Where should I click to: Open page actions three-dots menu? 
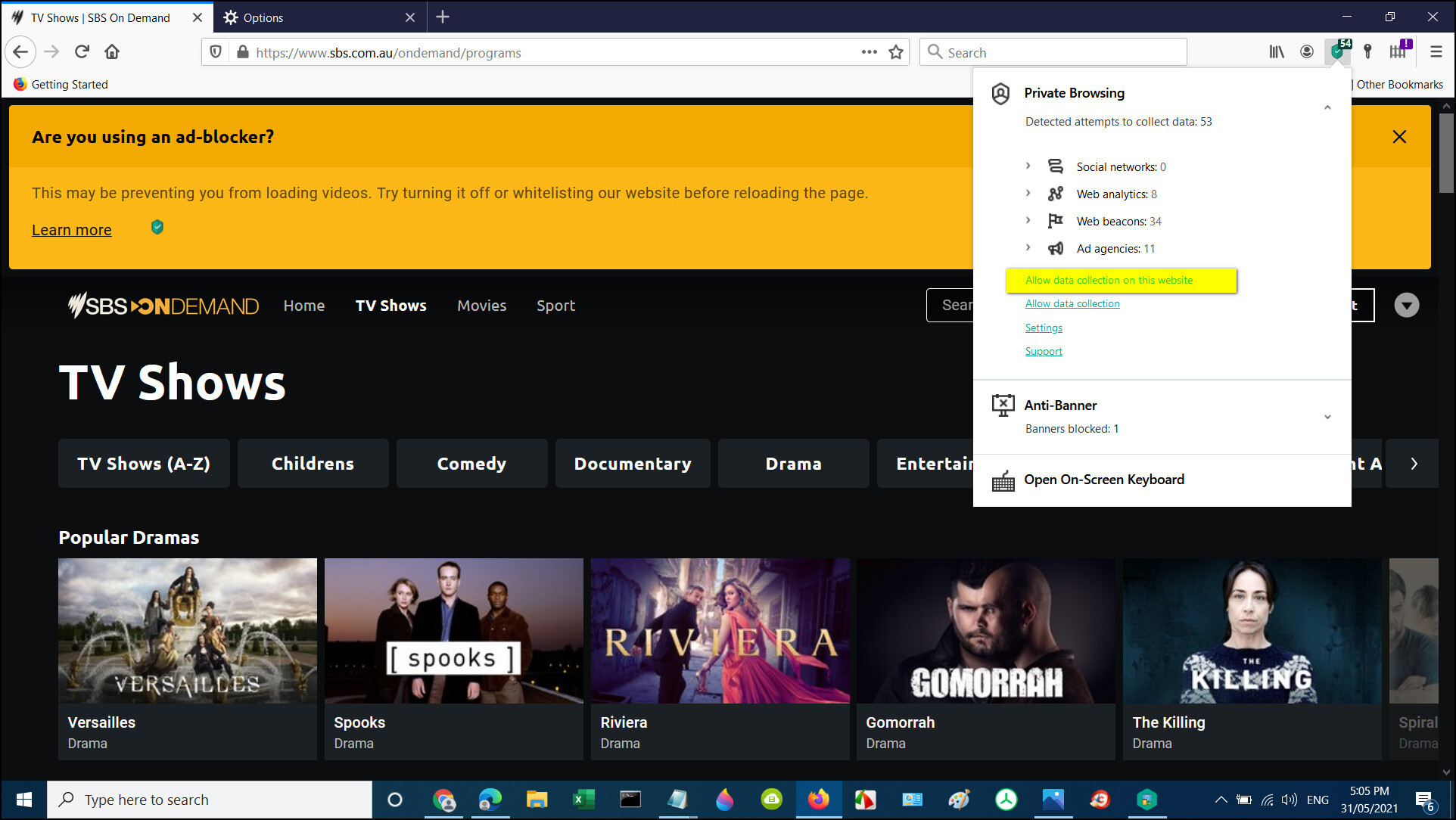coord(869,52)
